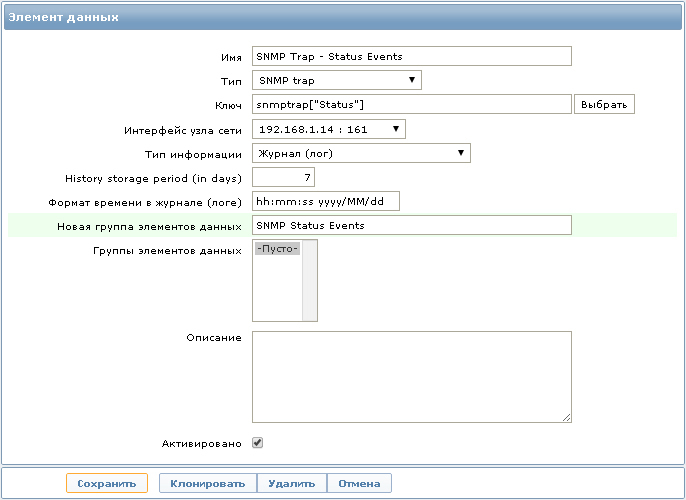Click the History storage period days field
Viewport: 686px width, 500px height.
pos(283,177)
